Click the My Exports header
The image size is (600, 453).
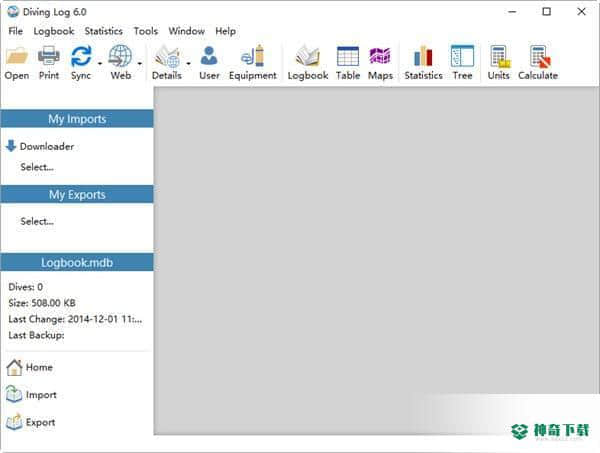pyautogui.click(x=77, y=194)
